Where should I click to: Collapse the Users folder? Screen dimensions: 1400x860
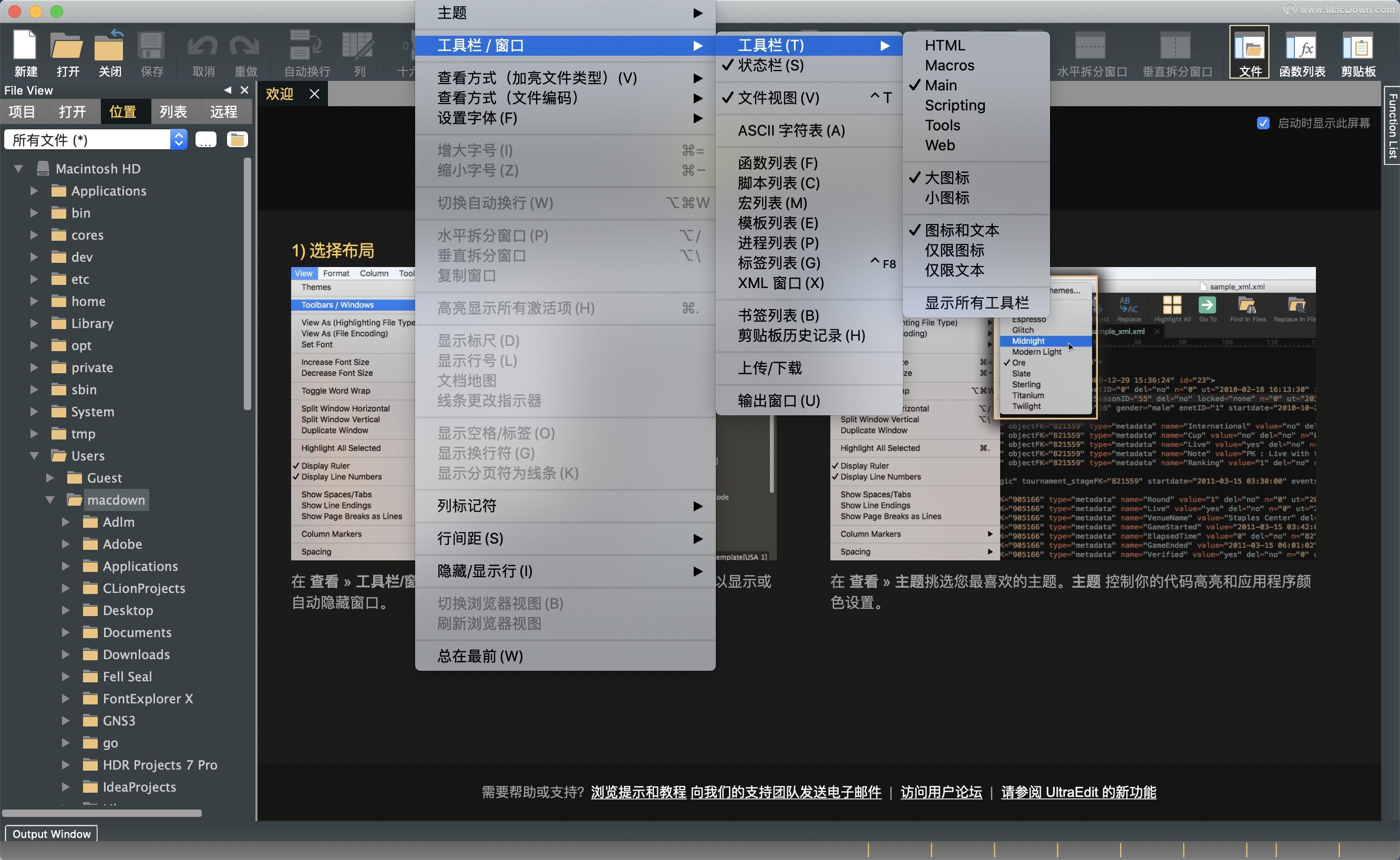[x=34, y=456]
